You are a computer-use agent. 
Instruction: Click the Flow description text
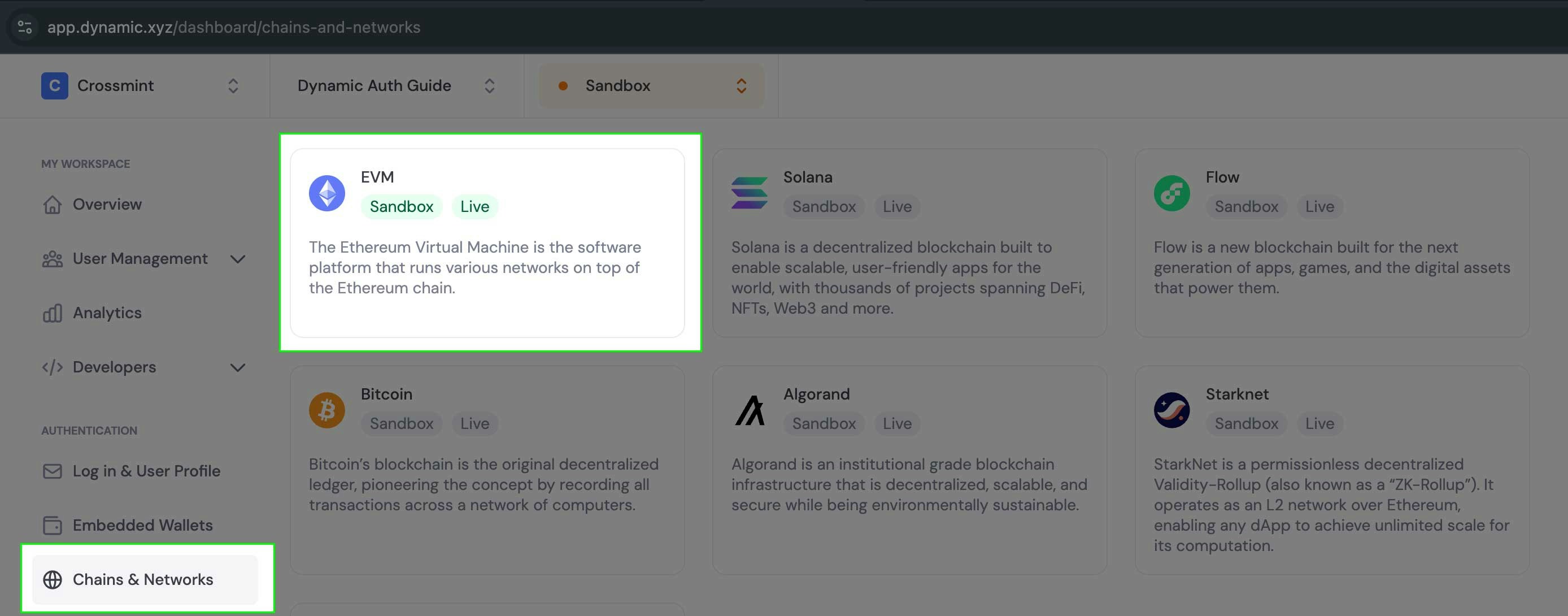(1332, 267)
